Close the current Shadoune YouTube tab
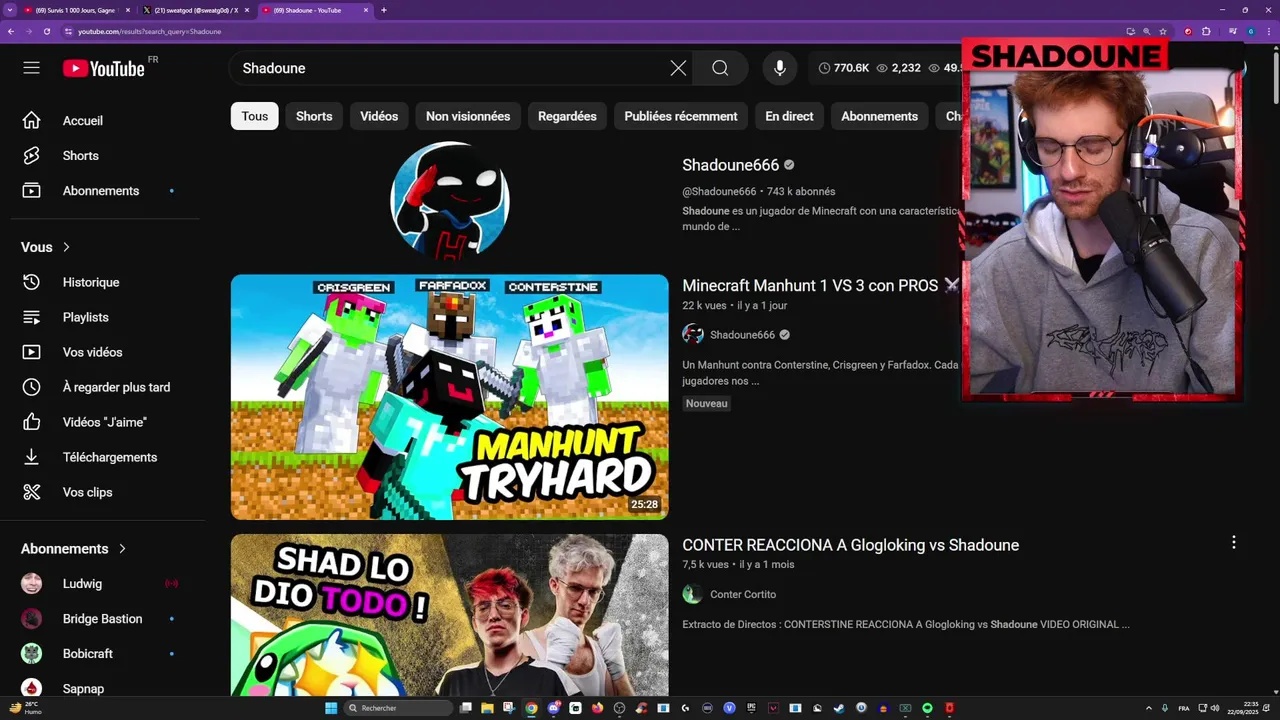The height and width of the screenshot is (720, 1280). [x=366, y=10]
